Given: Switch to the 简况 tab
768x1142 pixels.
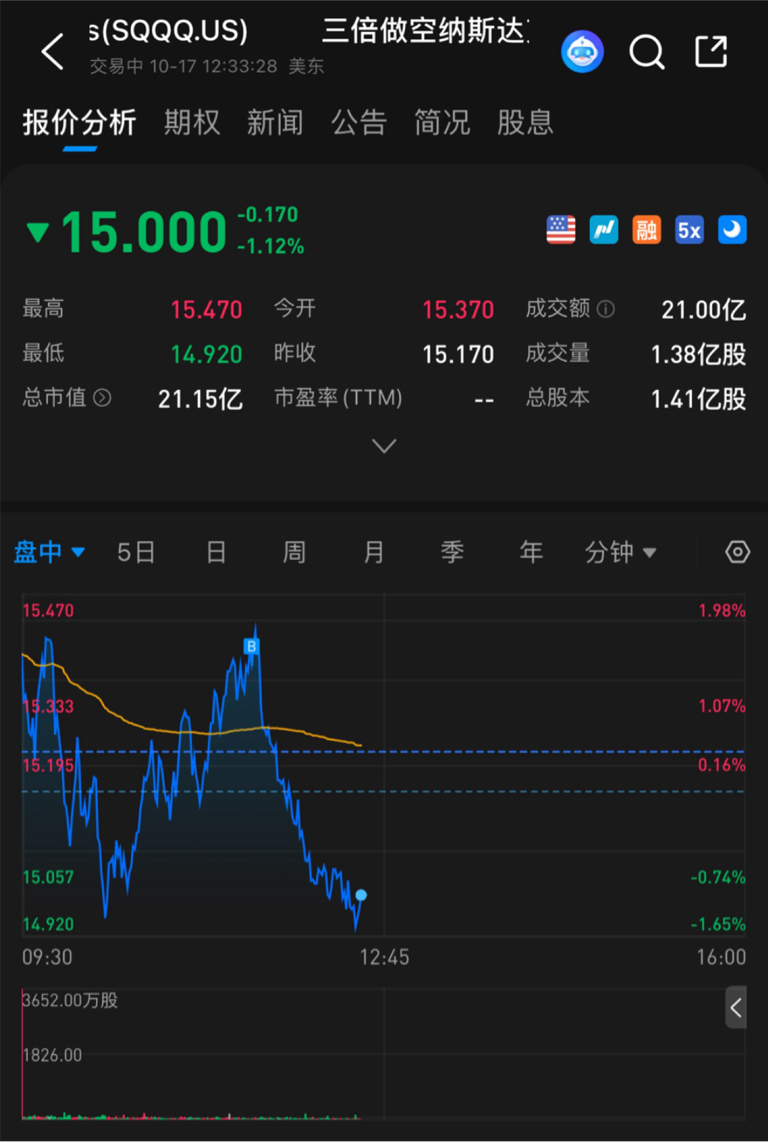Looking at the screenshot, I should (x=442, y=122).
